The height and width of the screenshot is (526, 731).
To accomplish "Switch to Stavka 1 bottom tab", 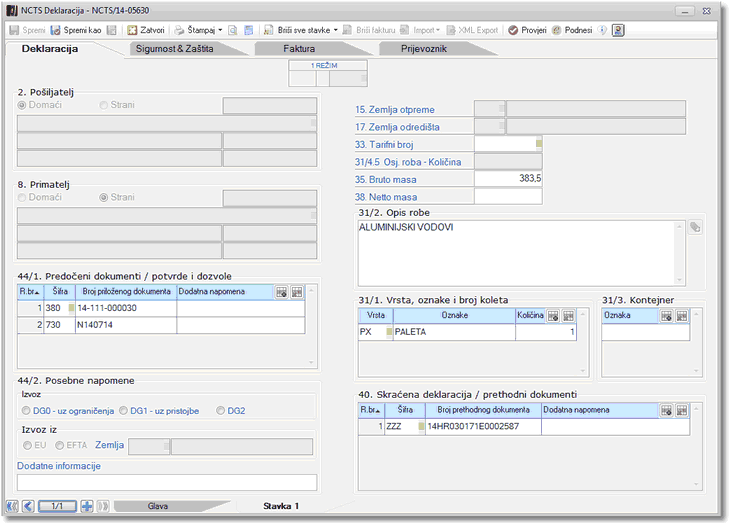I will coord(281,506).
